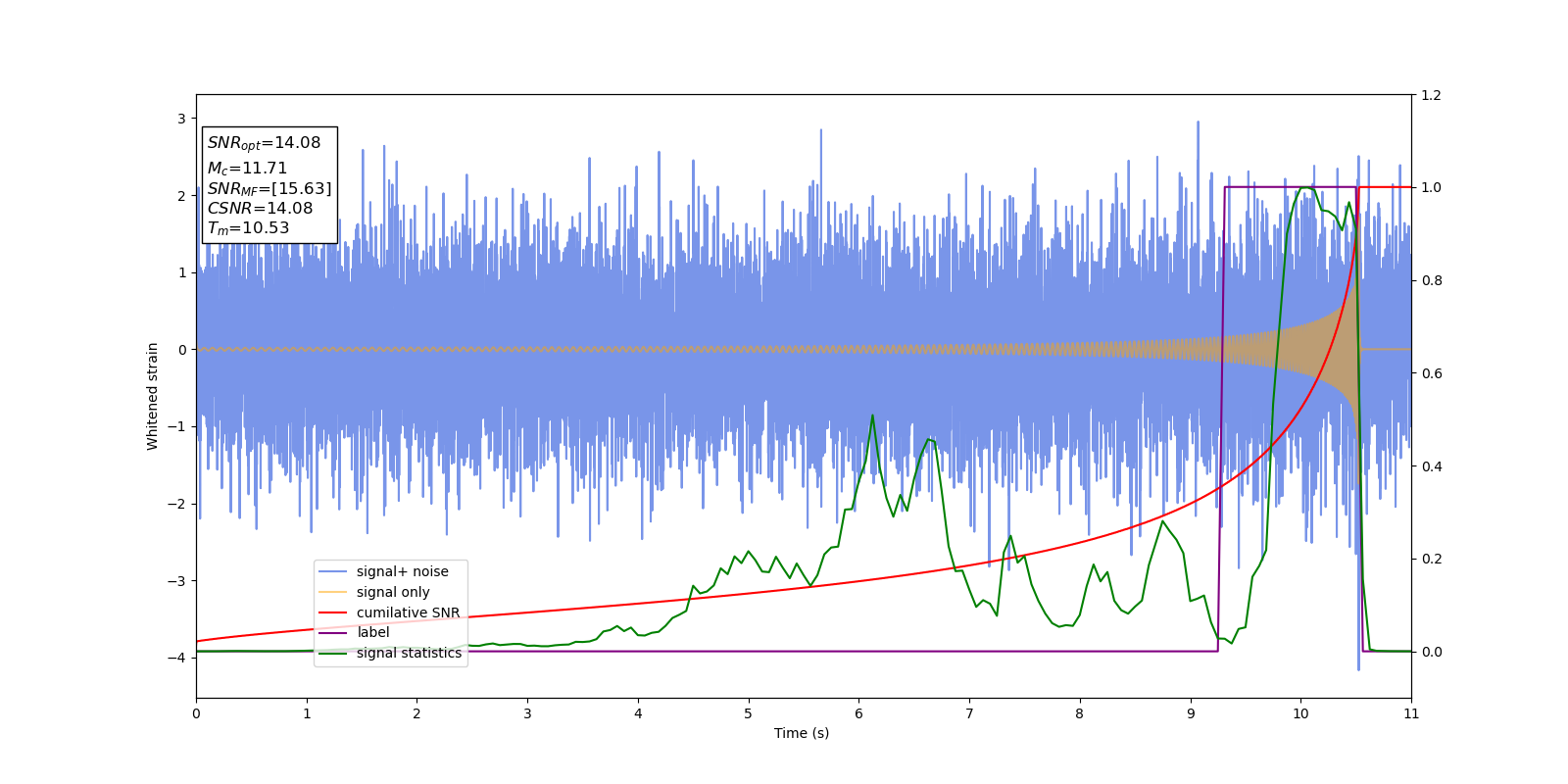The image size is (1568, 784).
Task: Click the 'Time (s)' x-axis label
Action: (802, 733)
